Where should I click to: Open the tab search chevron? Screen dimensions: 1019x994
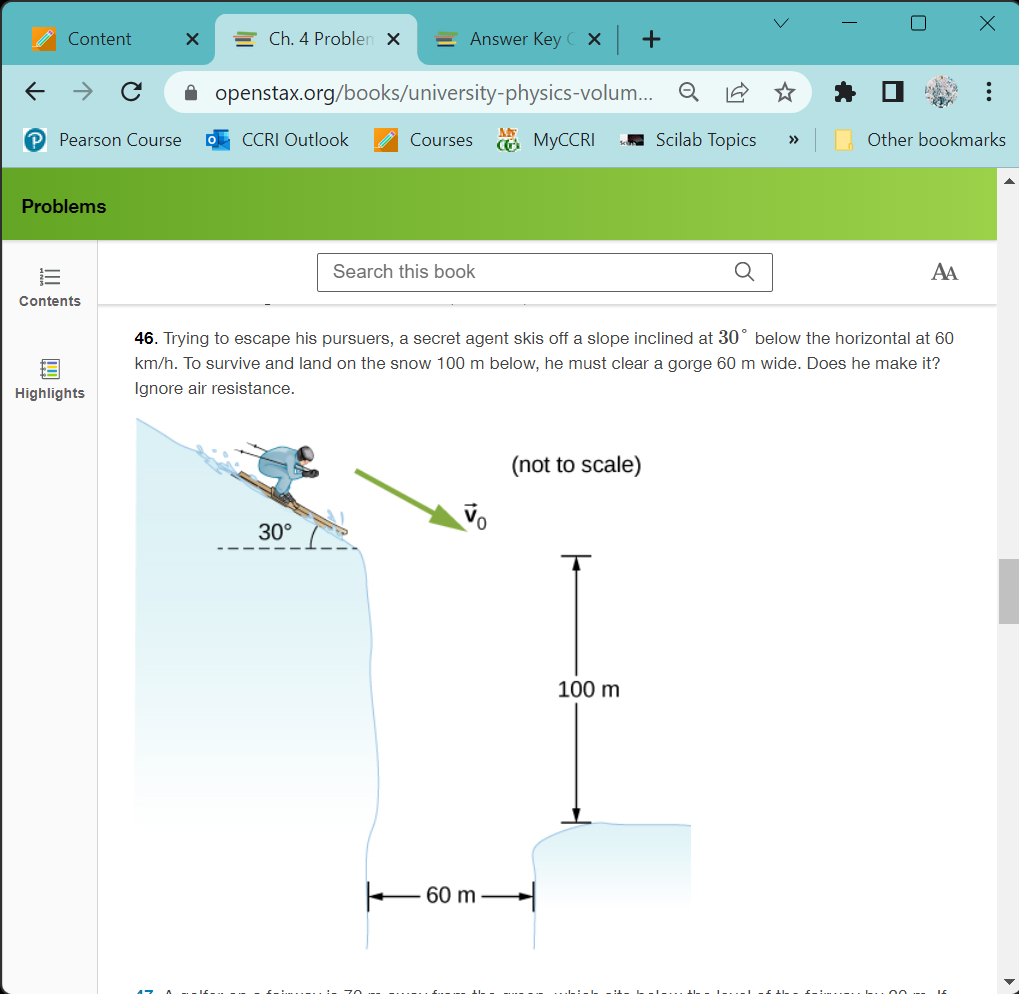coord(781,23)
